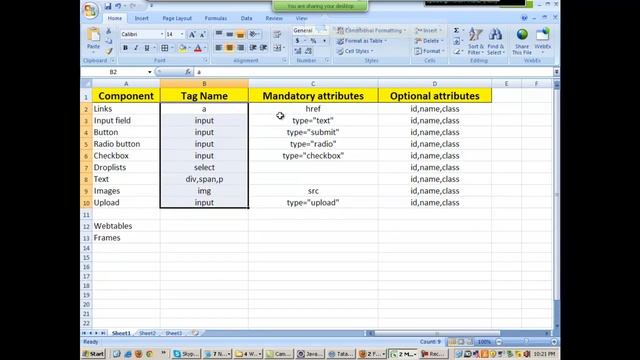Expand the Name Box B2 dropdown

[150, 72]
